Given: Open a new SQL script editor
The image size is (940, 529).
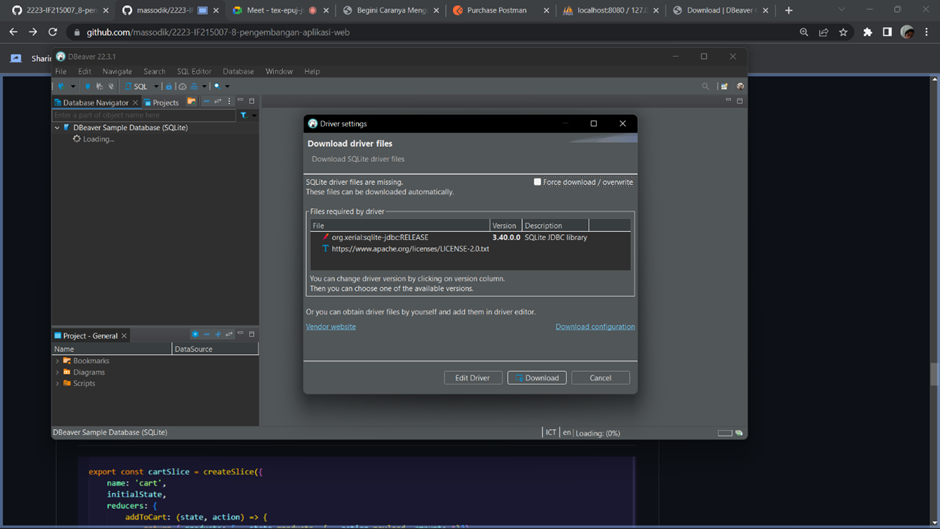Looking at the screenshot, I should coord(136,86).
